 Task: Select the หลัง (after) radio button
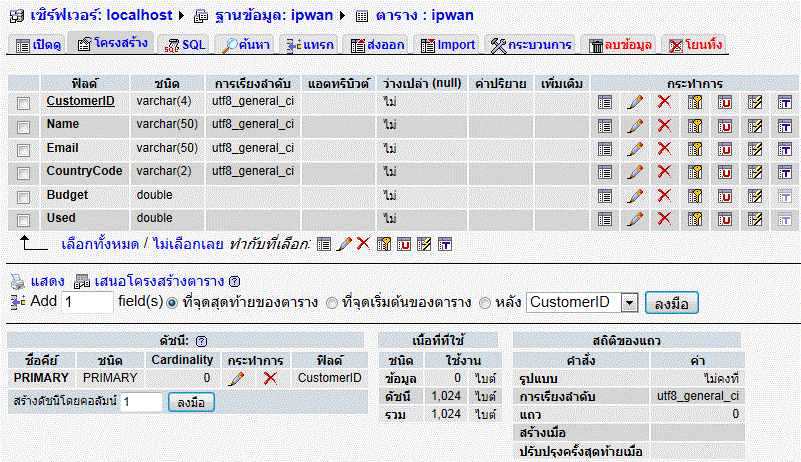tap(486, 302)
